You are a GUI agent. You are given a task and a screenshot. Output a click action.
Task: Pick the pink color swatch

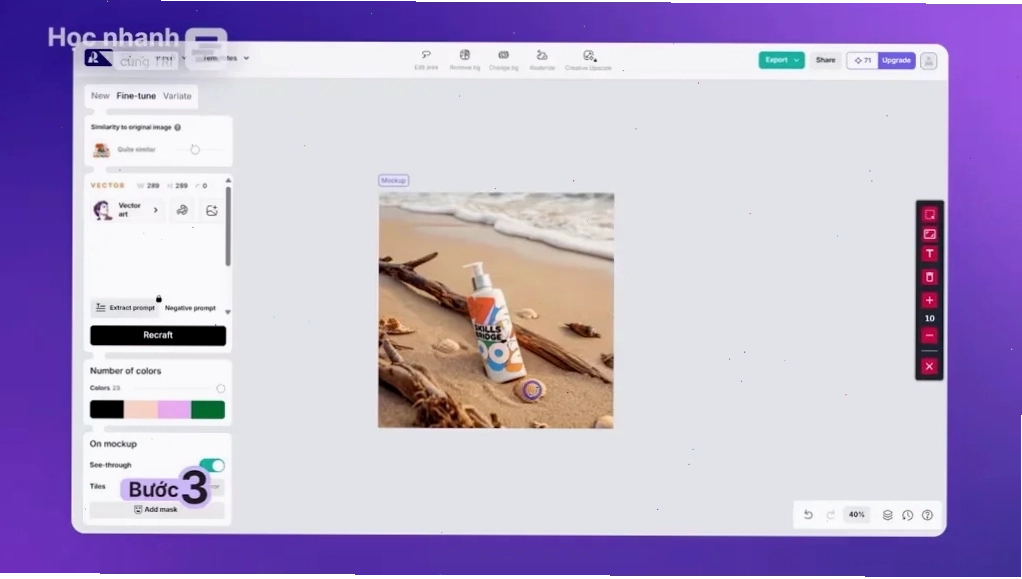pos(174,409)
